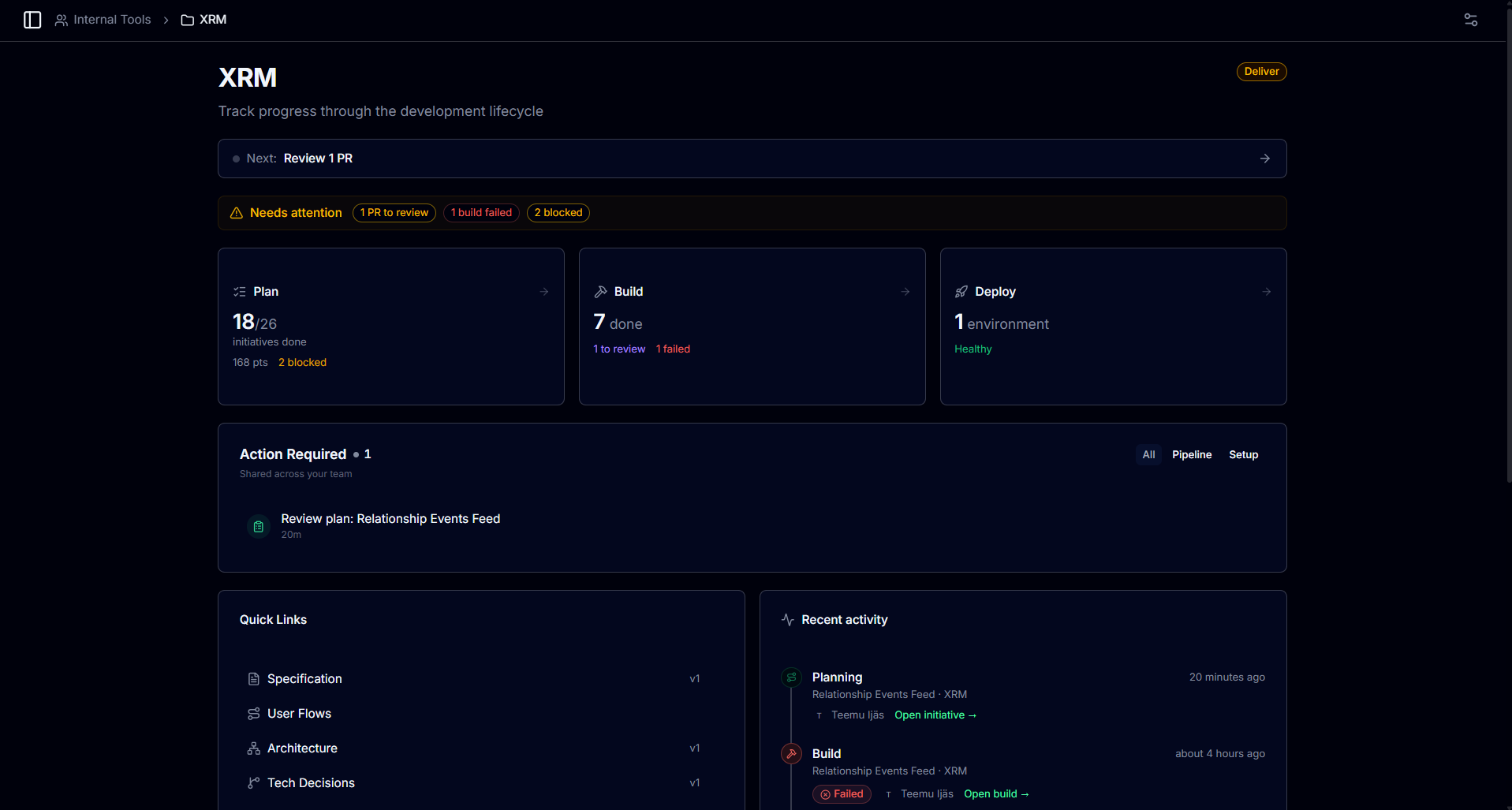Select the 2 blocked chip
Viewport: 1512px width, 810px height.
click(558, 213)
